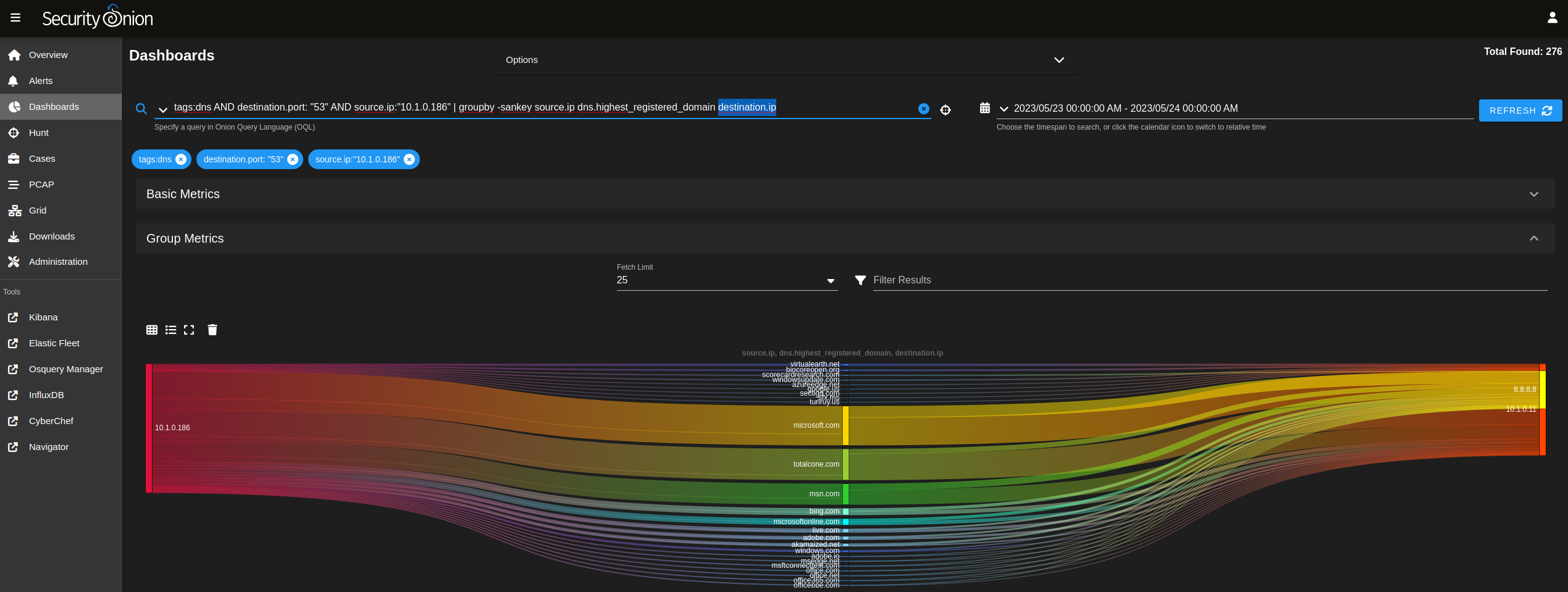Select Dashboards in the sidebar
The width and height of the screenshot is (1568, 592).
(61, 107)
